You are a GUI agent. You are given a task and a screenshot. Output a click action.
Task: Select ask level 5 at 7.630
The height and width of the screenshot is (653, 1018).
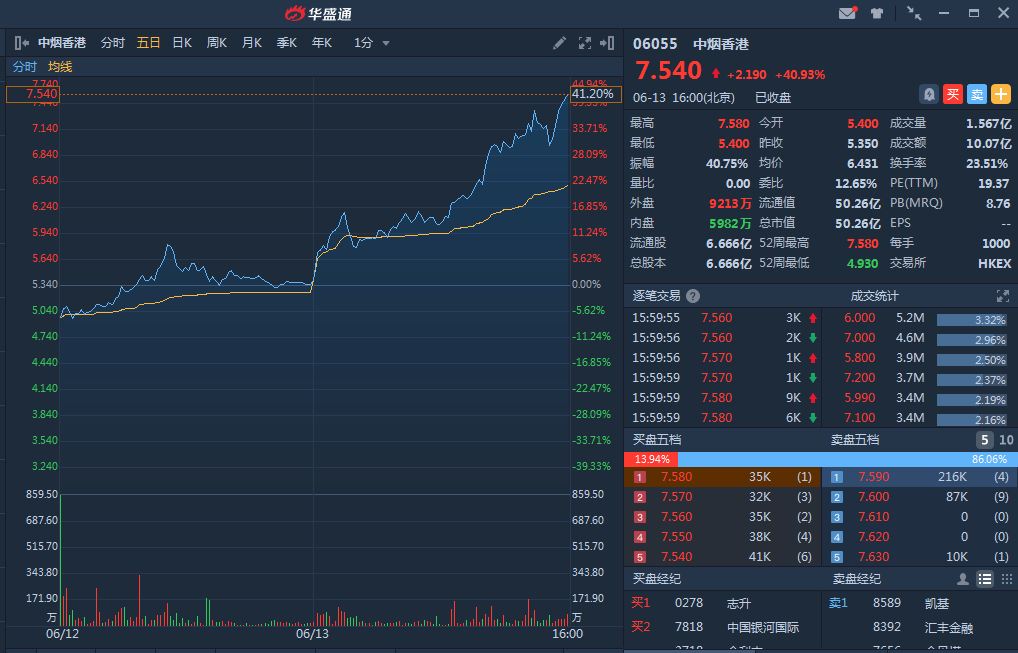point(920,557)
